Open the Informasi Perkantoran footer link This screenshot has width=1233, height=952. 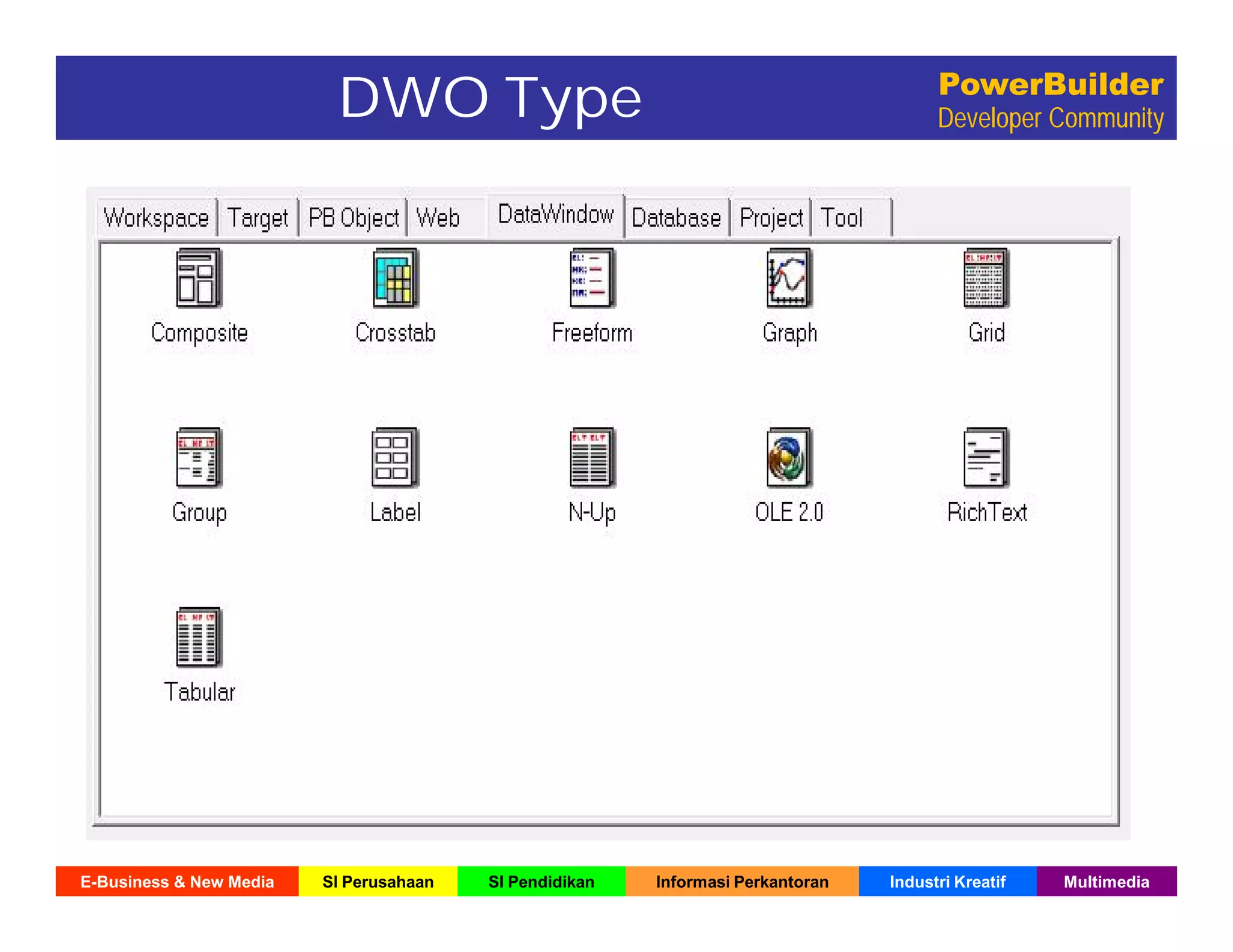point(742,882)
